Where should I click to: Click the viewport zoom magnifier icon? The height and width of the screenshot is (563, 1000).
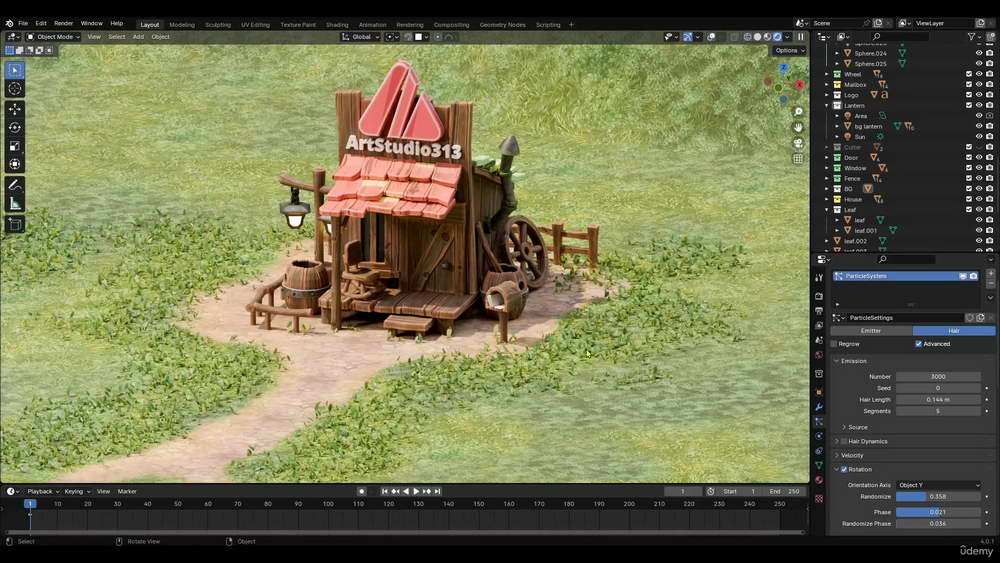point(798,112)
